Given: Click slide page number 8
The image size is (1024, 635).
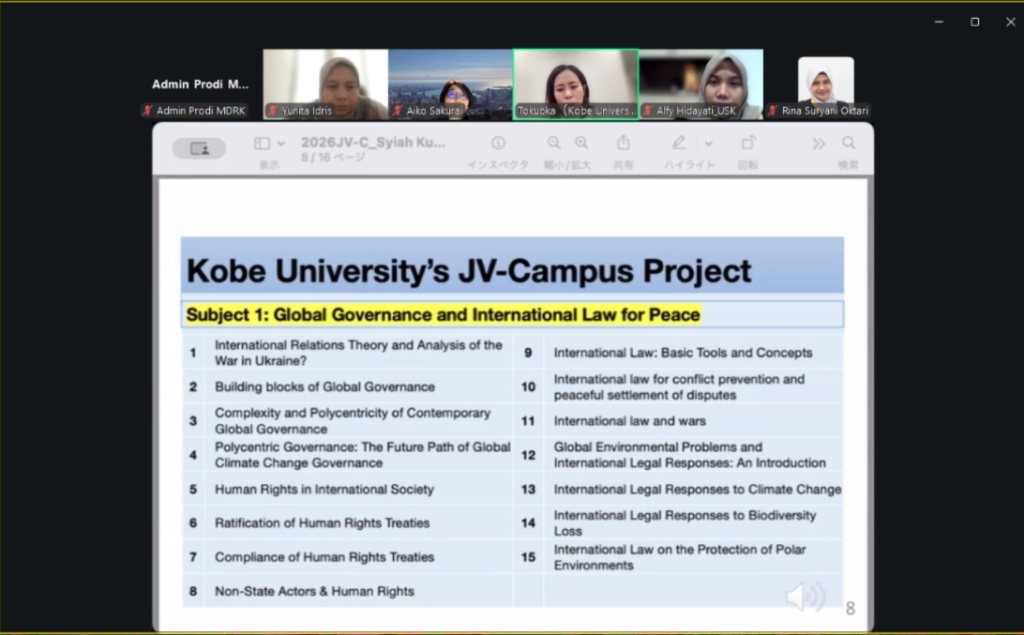Looking at the screenshot, I should click(850, 609).
